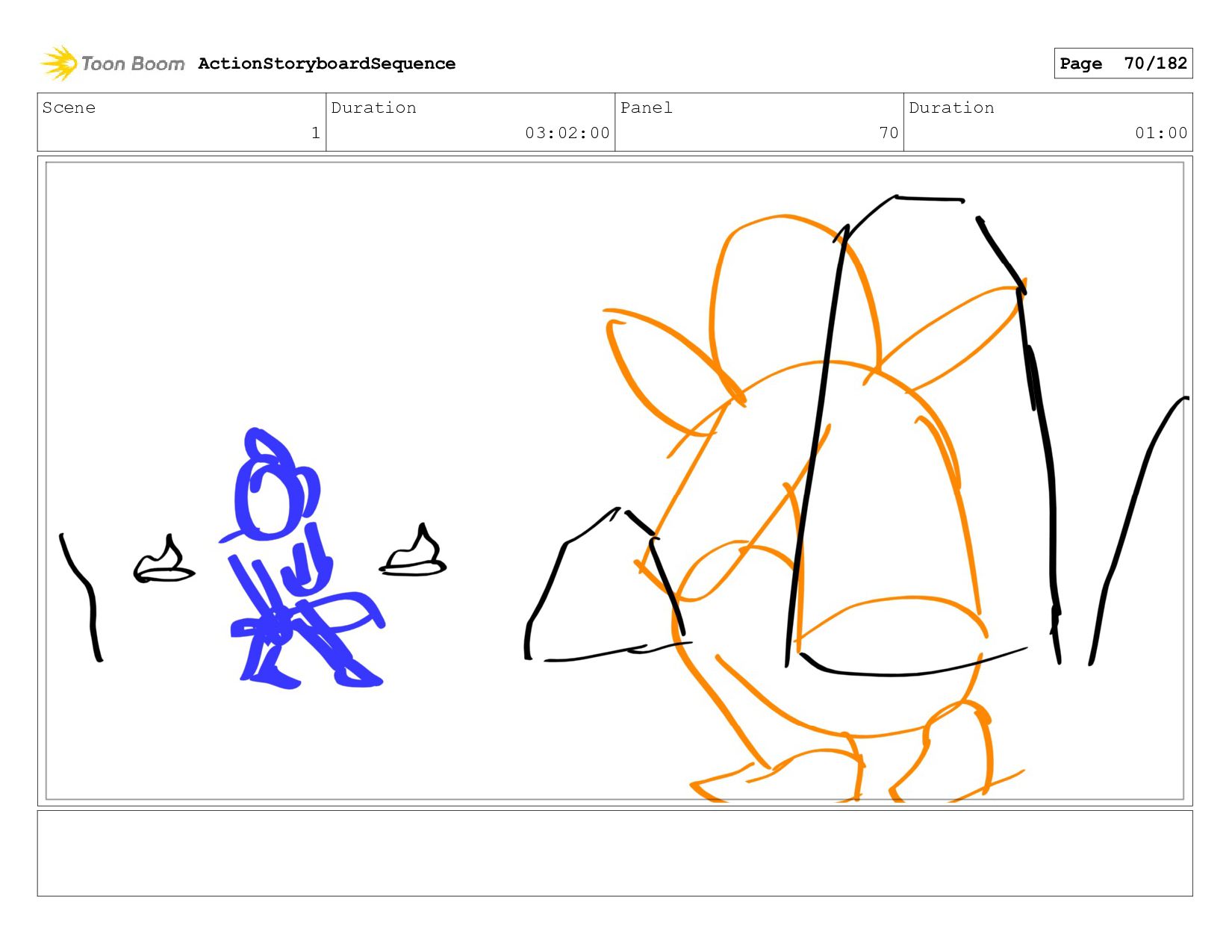Click the panel duration value 01:00
The width and height of the screenshot is (1232, 952).
point(1161,133)
